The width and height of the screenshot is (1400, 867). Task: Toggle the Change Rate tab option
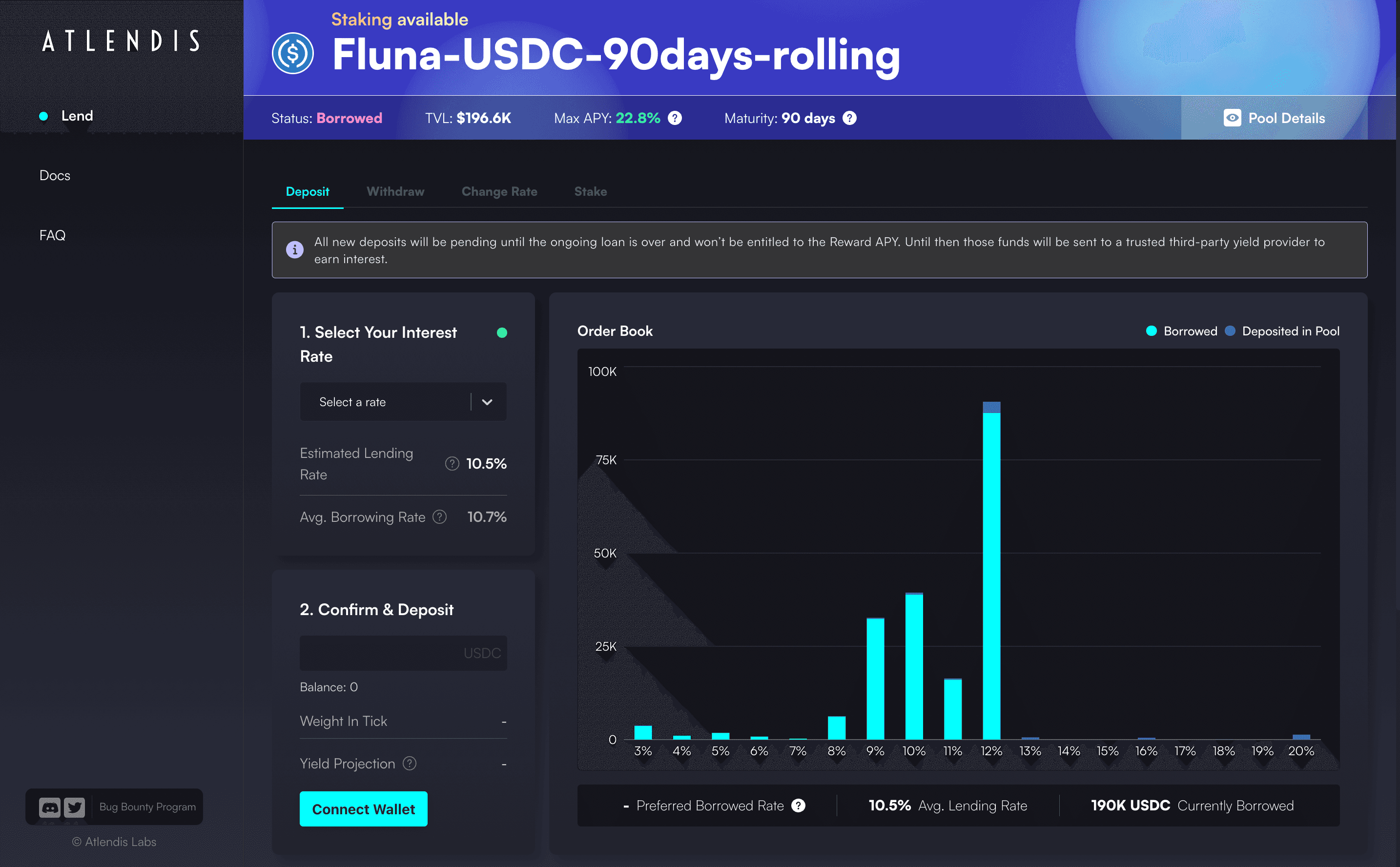point(499,191)
